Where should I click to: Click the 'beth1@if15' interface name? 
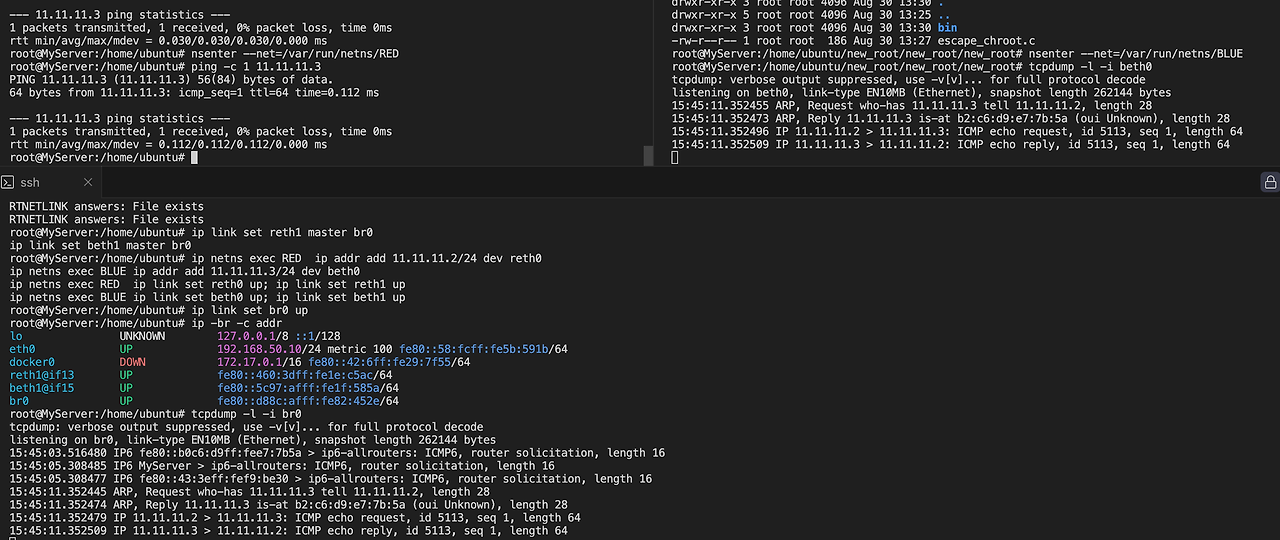pos(42,387)
